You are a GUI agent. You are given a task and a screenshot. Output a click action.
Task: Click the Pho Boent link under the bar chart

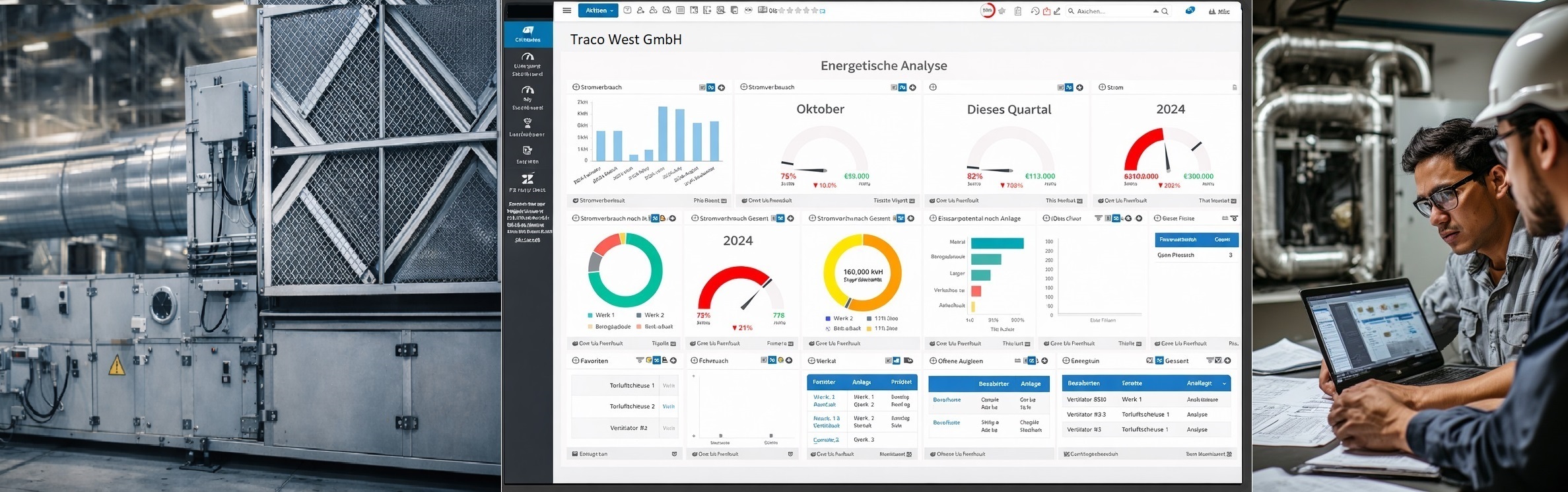point(710,201)
